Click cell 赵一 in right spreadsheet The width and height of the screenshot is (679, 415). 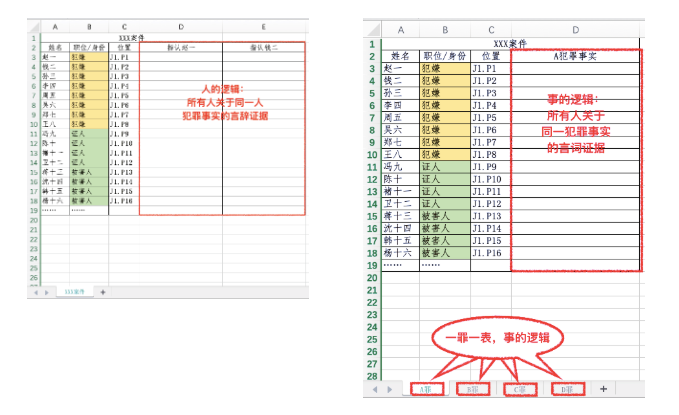pyautogui.click(x=401, y=68)
